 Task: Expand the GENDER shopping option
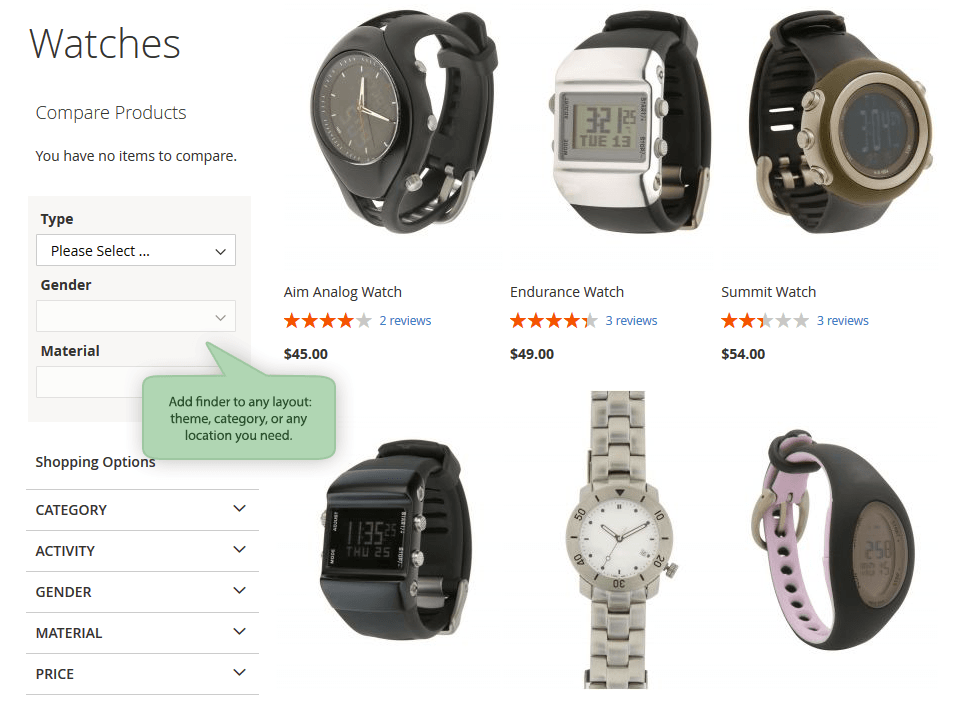pos(142,592)
